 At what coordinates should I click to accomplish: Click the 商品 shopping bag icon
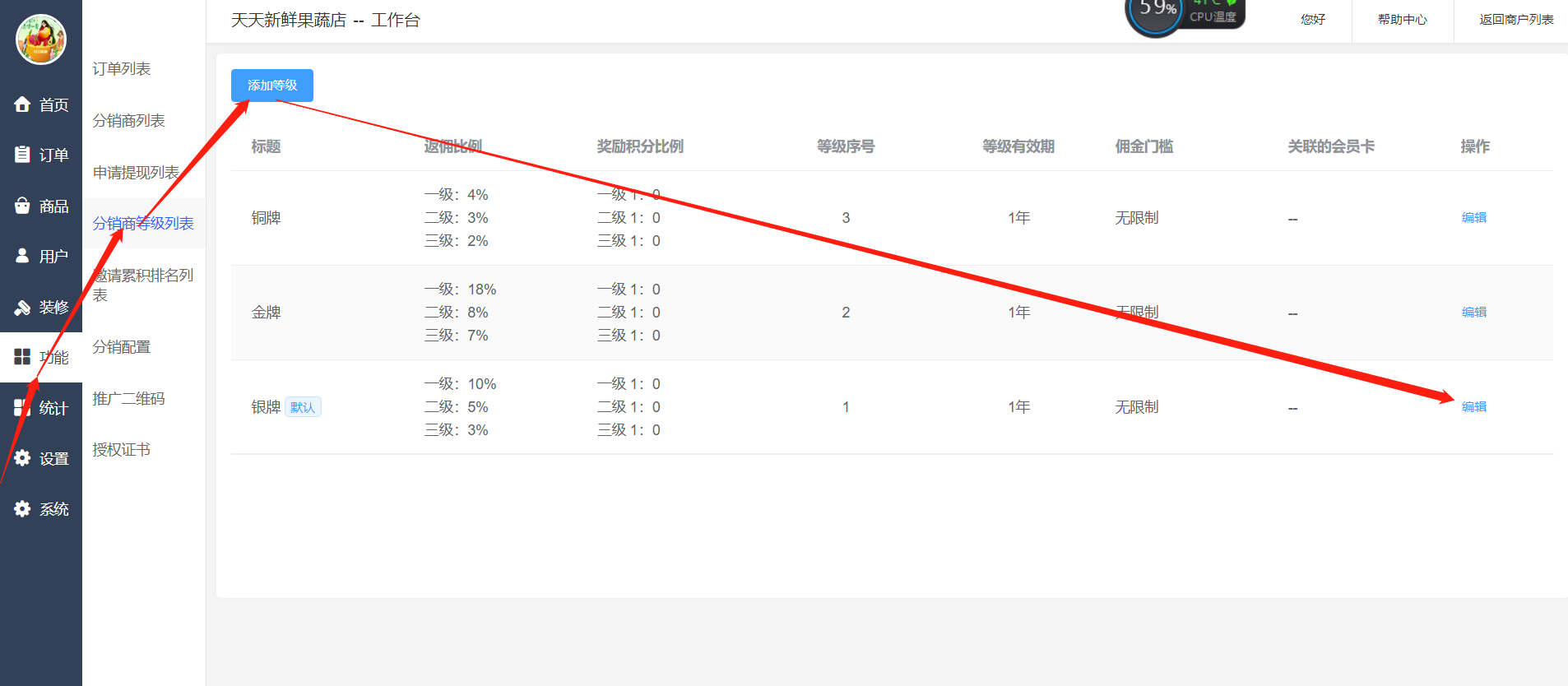point(22,206)
